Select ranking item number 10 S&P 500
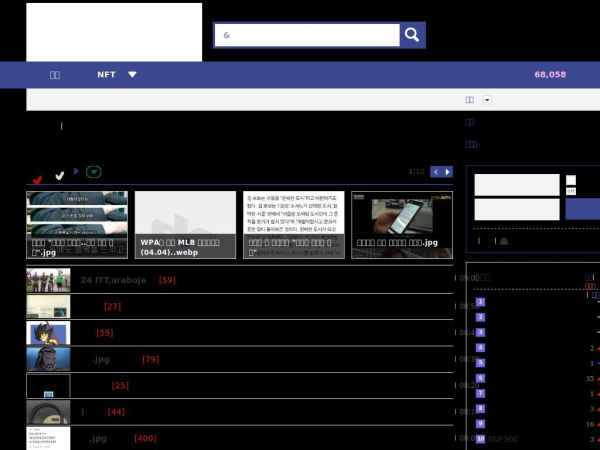The image size is (600, 450). click(x=497, y=439)
